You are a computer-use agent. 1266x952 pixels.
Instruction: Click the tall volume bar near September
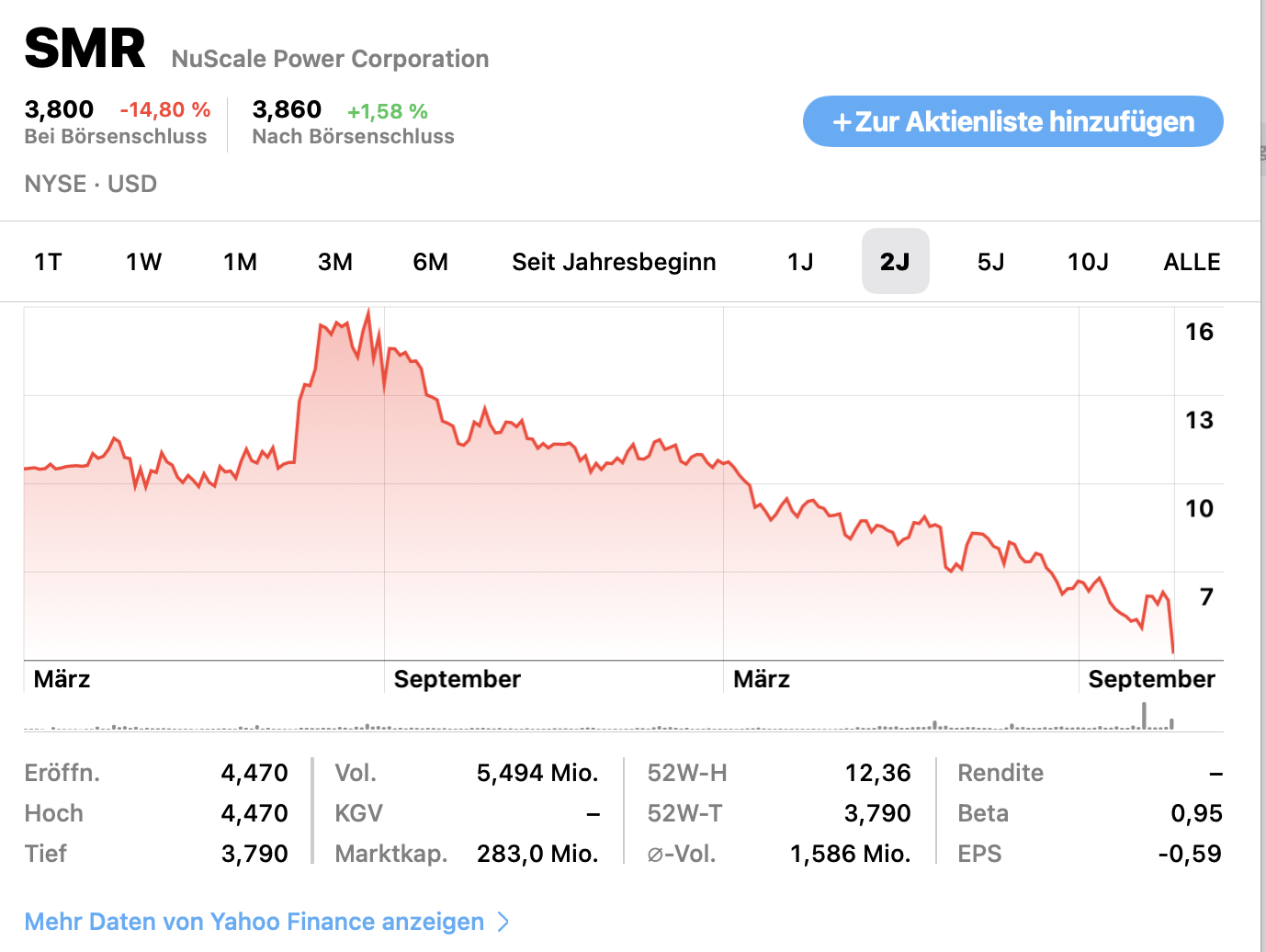(1144, 716)
